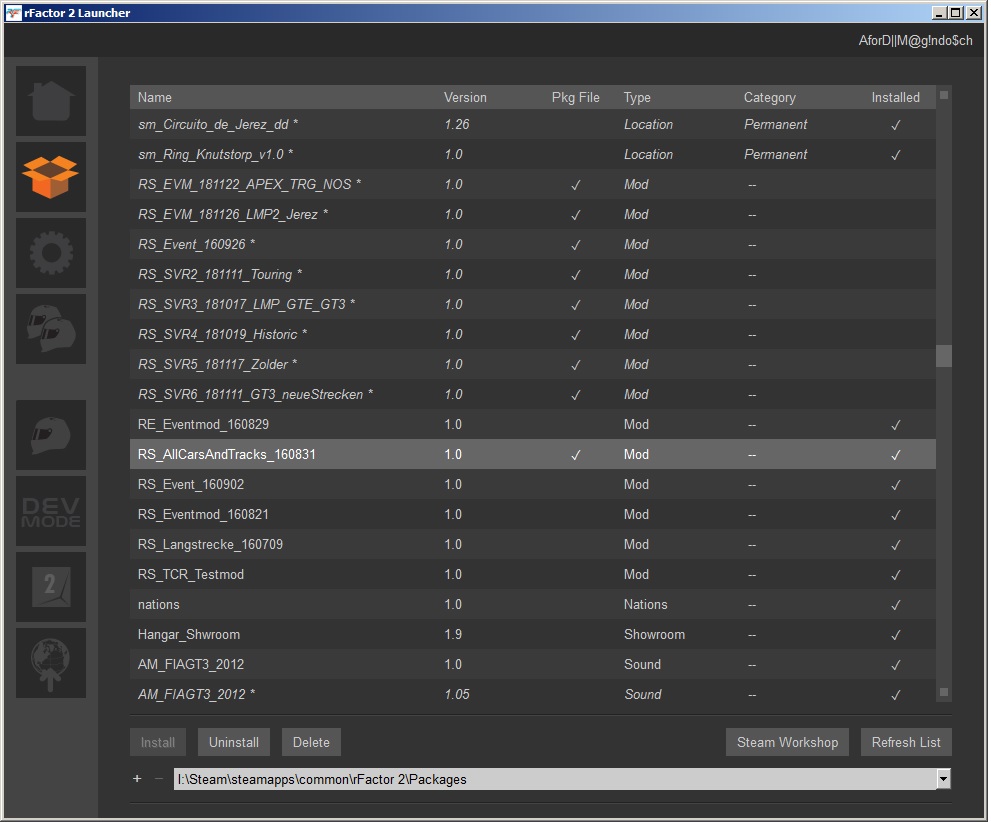The width and height of the screenshot is (991, 822).
Task: Click the rFactor 2 logo icon
Action: pyautogui.click(x=51, y=587)
